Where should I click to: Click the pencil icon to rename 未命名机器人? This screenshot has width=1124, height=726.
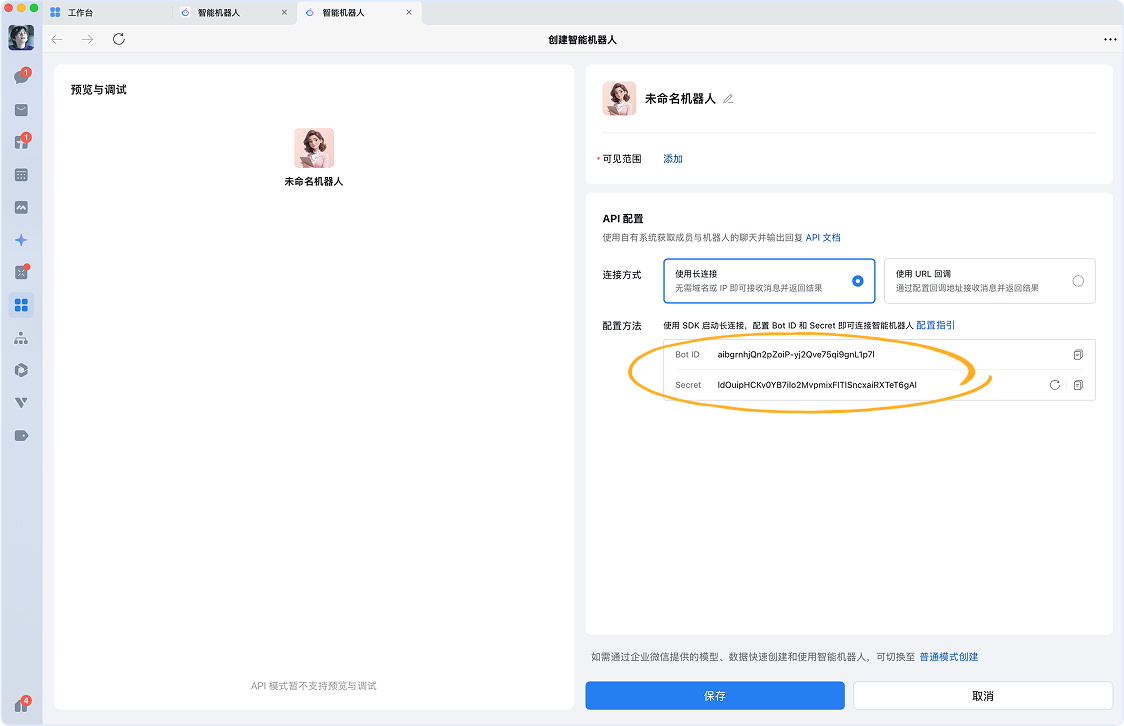tap(728, 99)
